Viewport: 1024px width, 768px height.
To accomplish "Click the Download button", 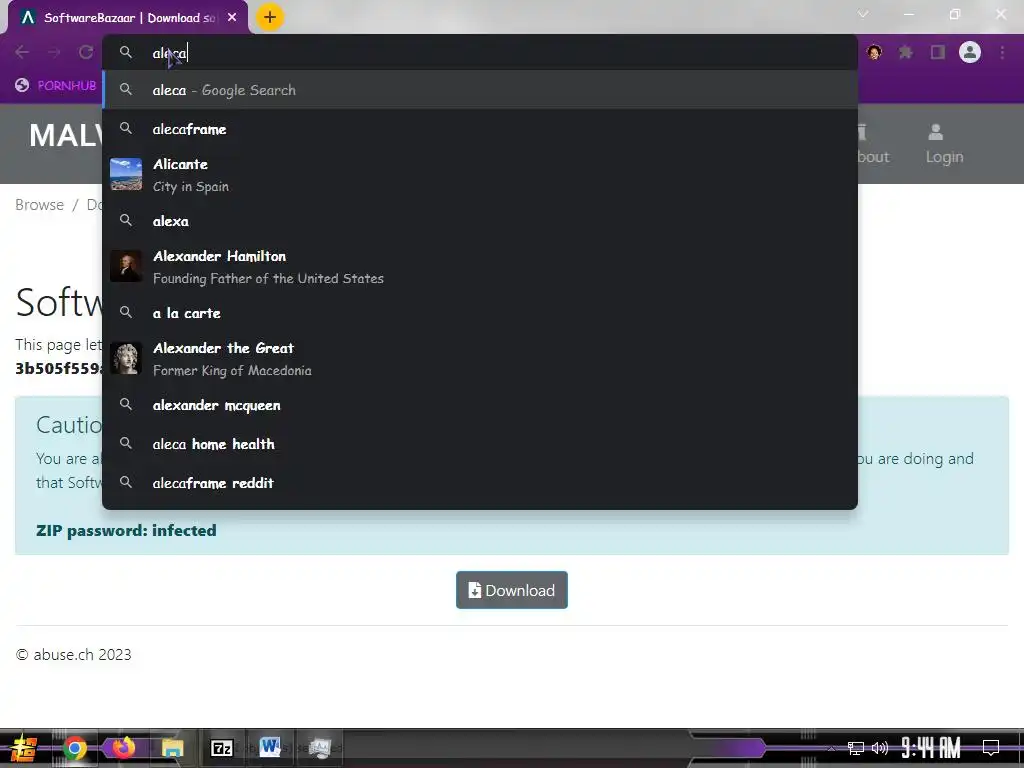I will [511, 590].
